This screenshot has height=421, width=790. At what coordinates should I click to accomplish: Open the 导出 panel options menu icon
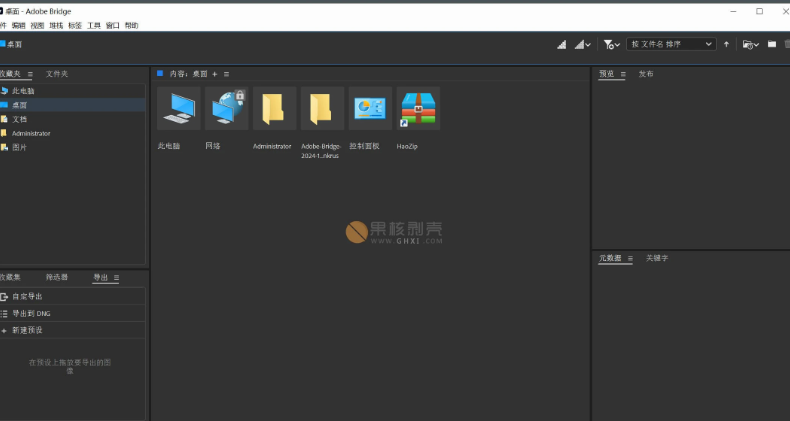116,277
